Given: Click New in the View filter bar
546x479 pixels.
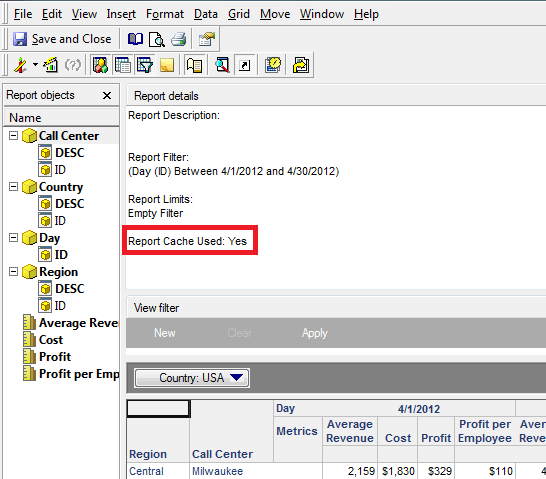Looking at the screenshot, I should pos(165,333).
